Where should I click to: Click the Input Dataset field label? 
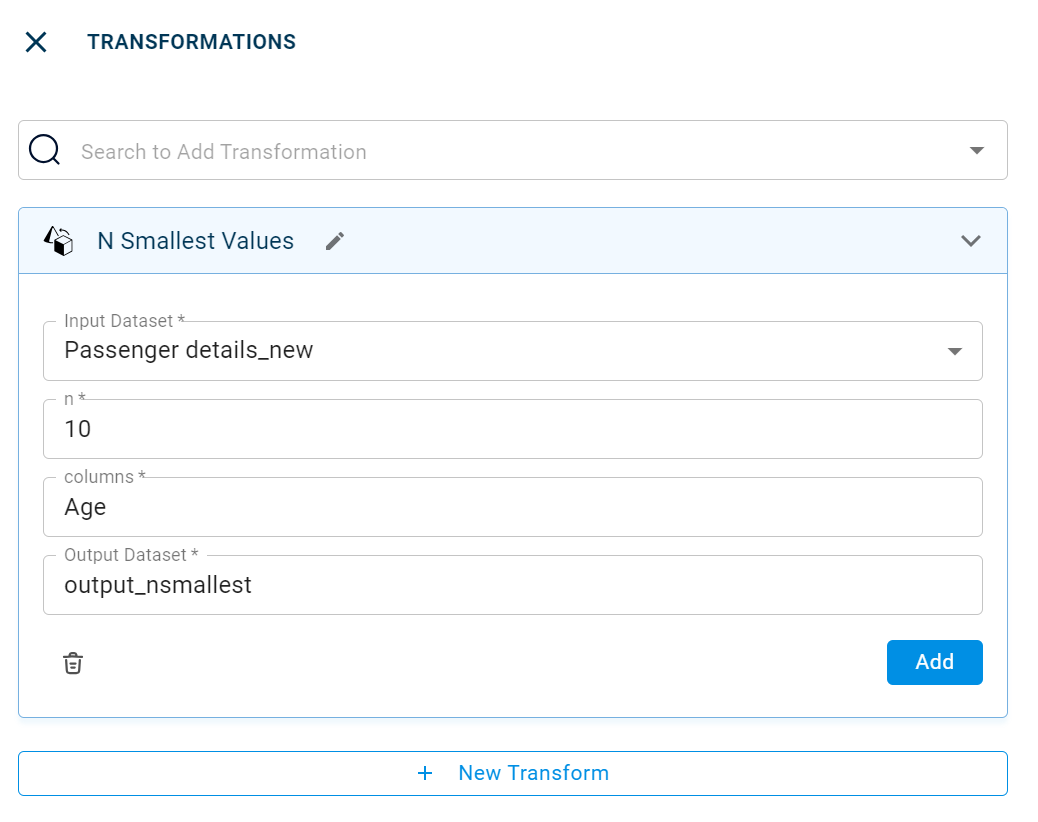tap(124, 321)
